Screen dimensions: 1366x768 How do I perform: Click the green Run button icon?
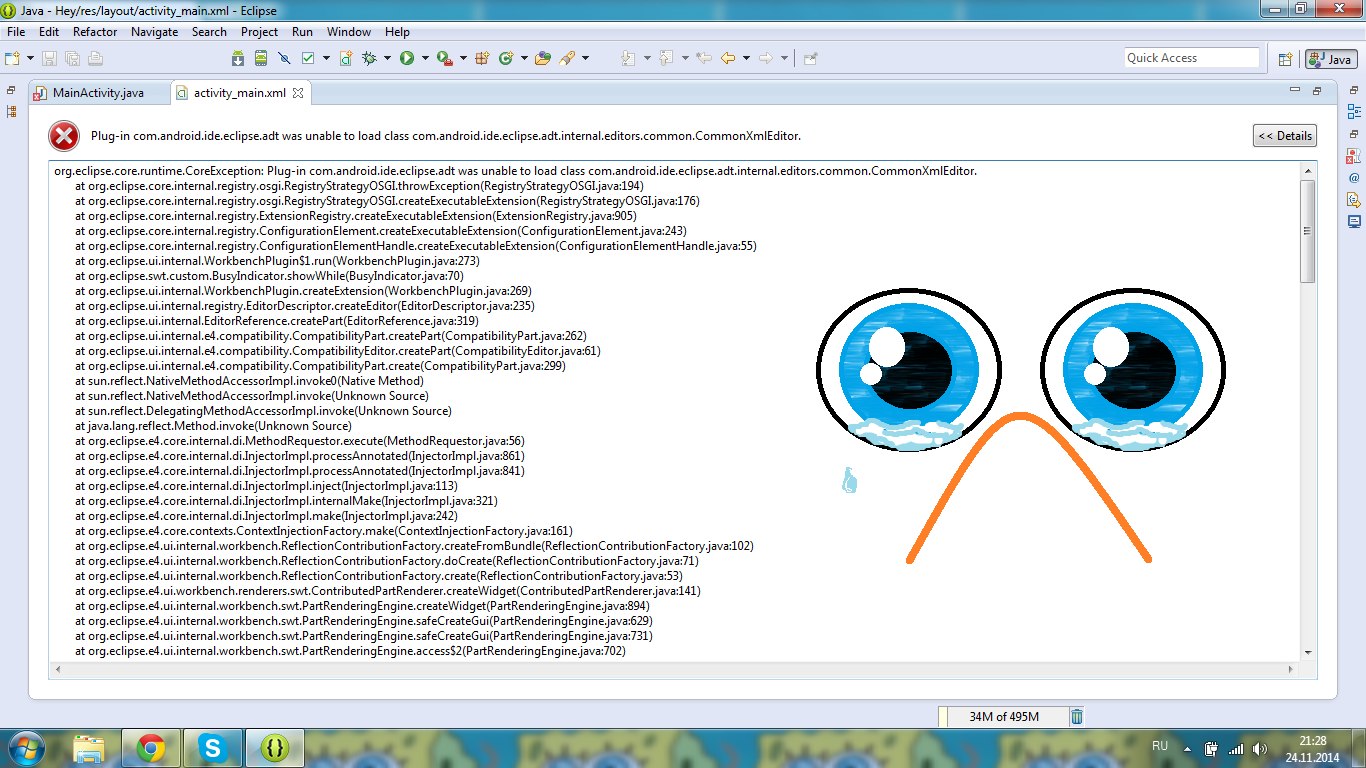pyautogui.click(x=407, y=58)
